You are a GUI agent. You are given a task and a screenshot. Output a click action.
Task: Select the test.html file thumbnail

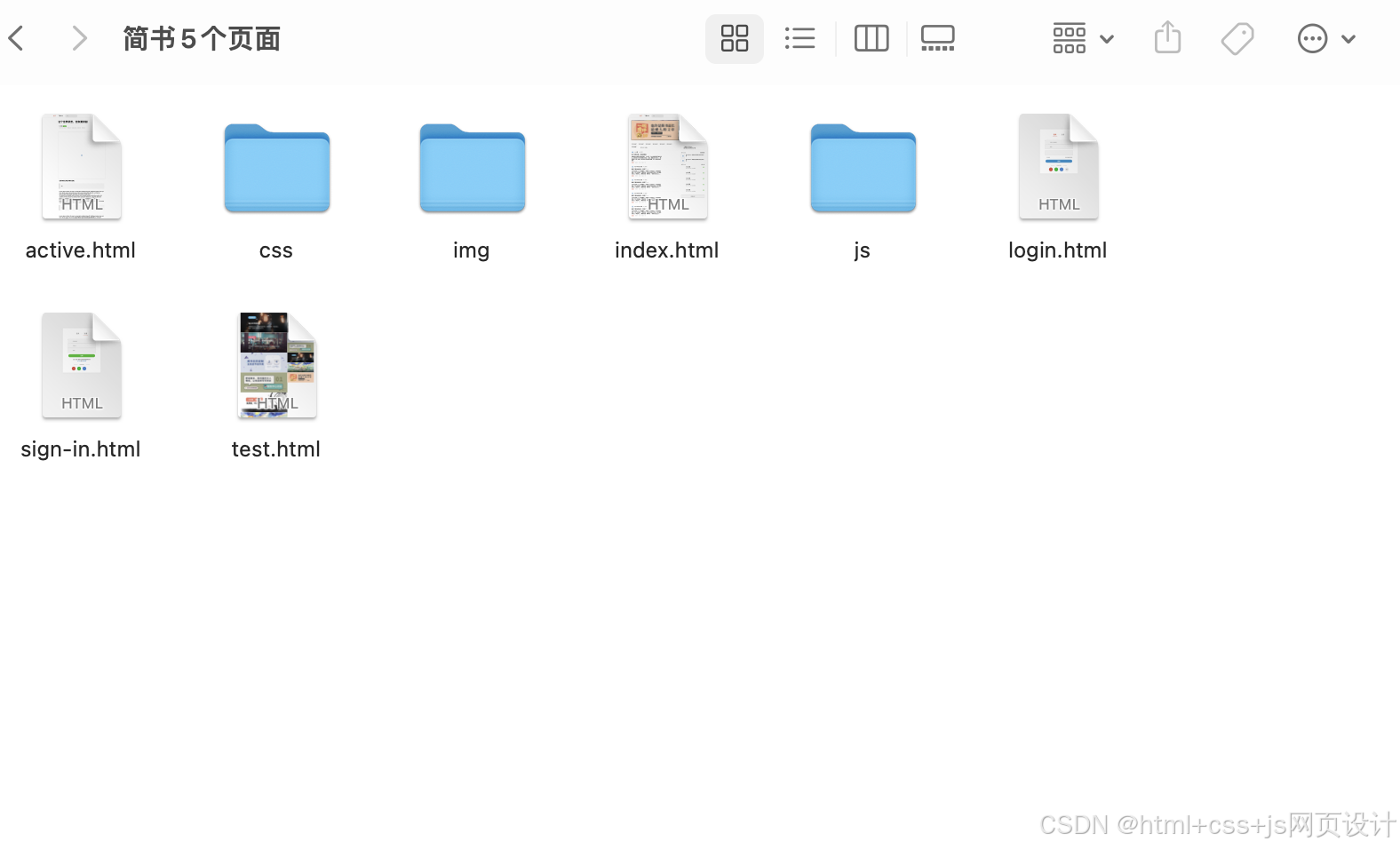pyautogui.click(x=277, y=366)
